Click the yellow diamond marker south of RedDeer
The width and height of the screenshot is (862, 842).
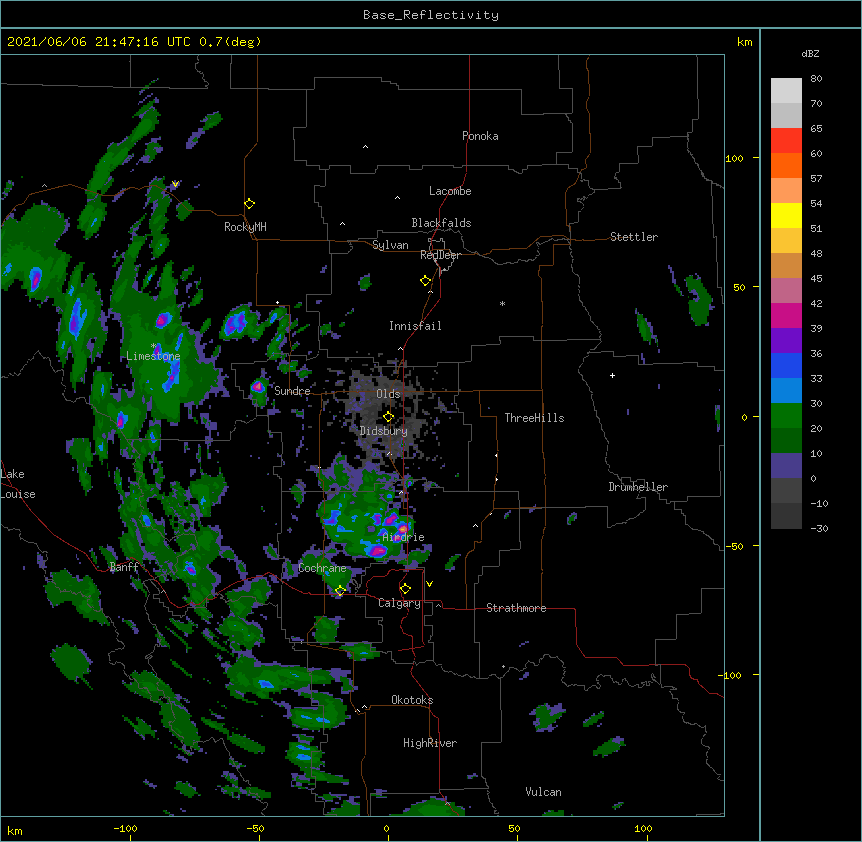pos(425,281)
